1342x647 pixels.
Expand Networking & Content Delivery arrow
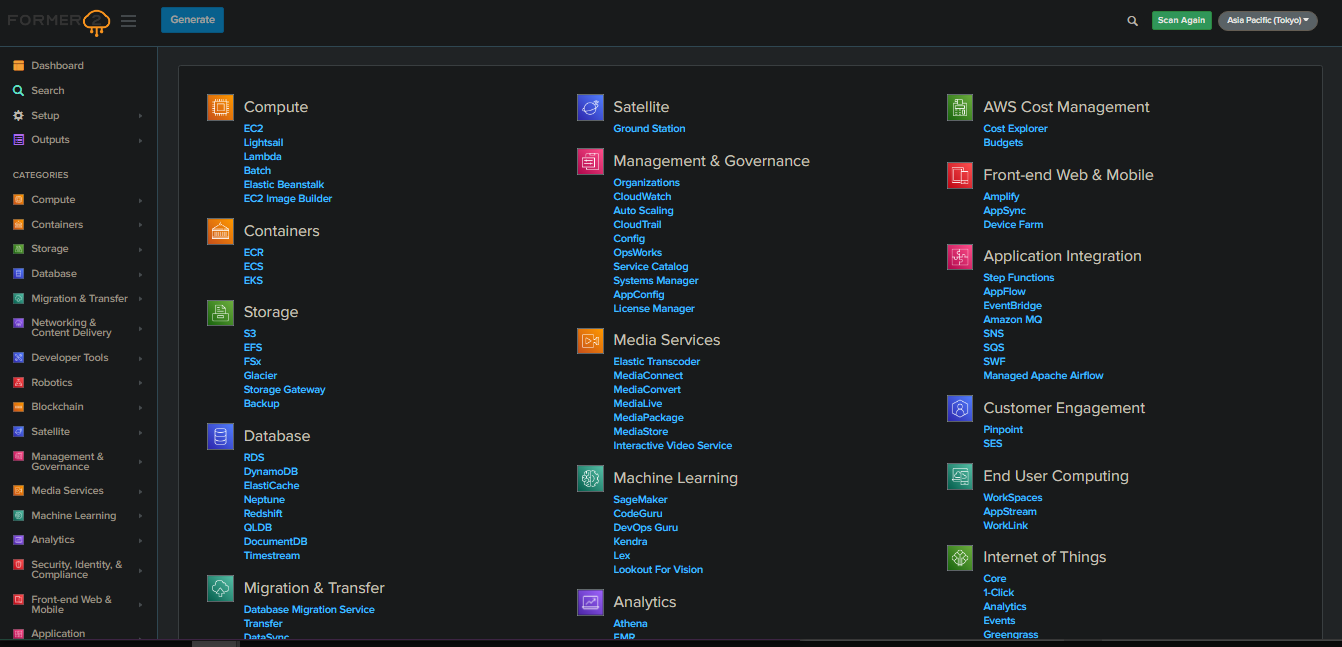(140, 328)
